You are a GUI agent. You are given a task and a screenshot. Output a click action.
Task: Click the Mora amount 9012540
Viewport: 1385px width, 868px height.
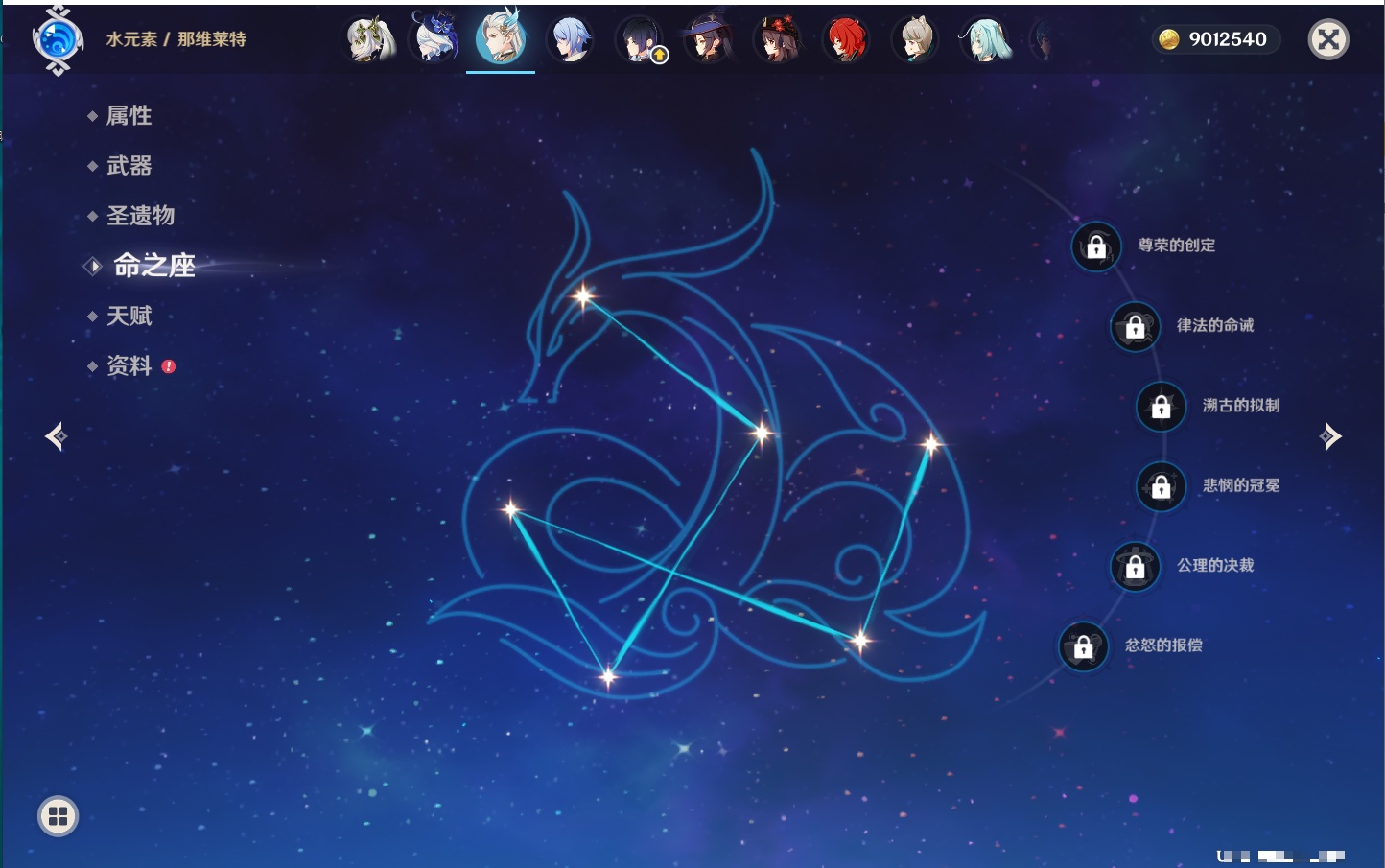click(1228, 39)
